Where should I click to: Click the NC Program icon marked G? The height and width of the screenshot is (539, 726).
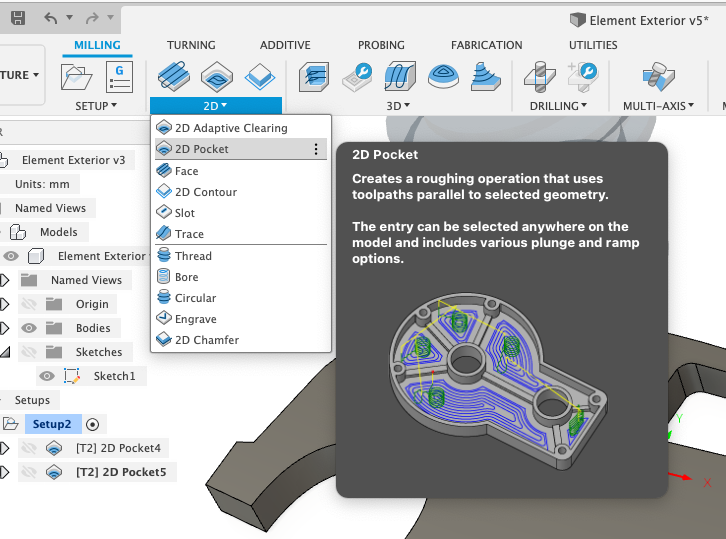coord(119,77)
